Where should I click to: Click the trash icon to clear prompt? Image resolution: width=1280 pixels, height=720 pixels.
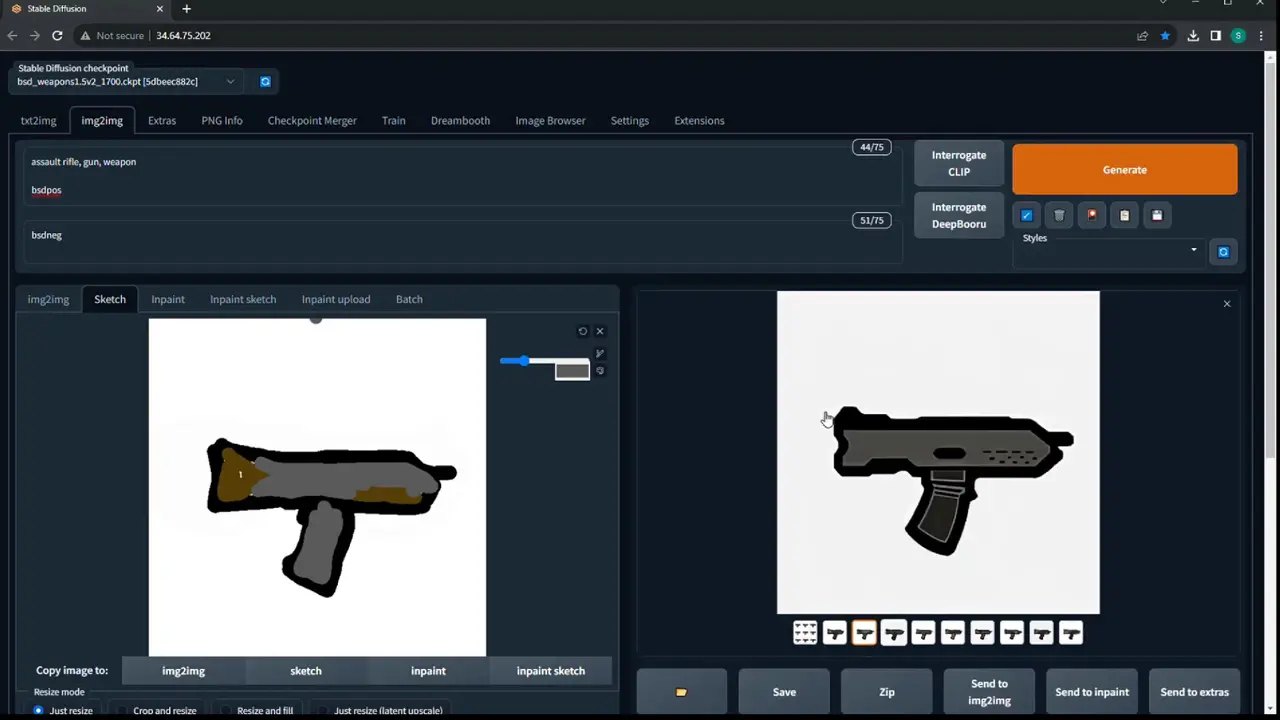(x=1059, y=215)
